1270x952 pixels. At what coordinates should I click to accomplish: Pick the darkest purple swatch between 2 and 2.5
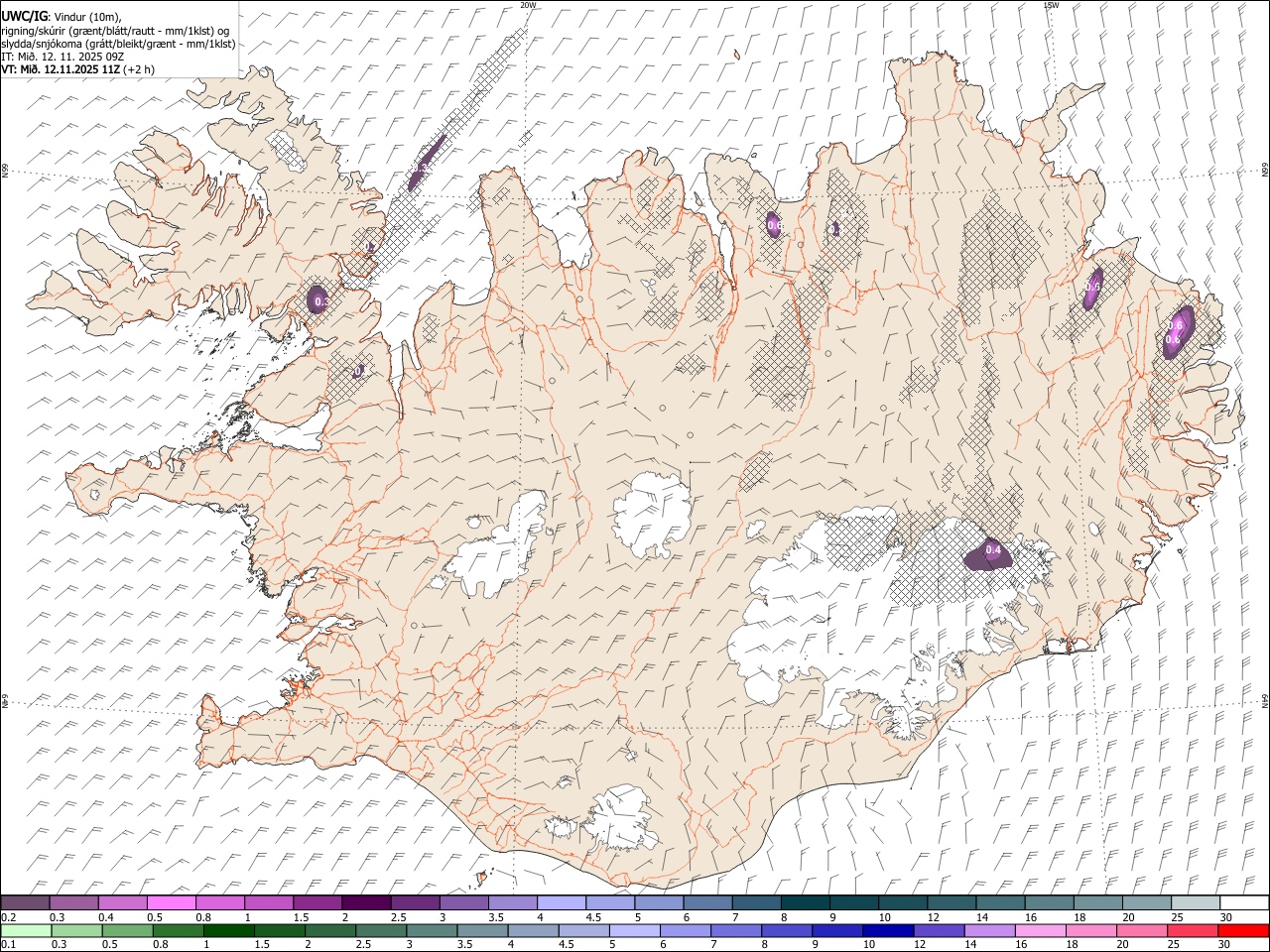point(366,903)
